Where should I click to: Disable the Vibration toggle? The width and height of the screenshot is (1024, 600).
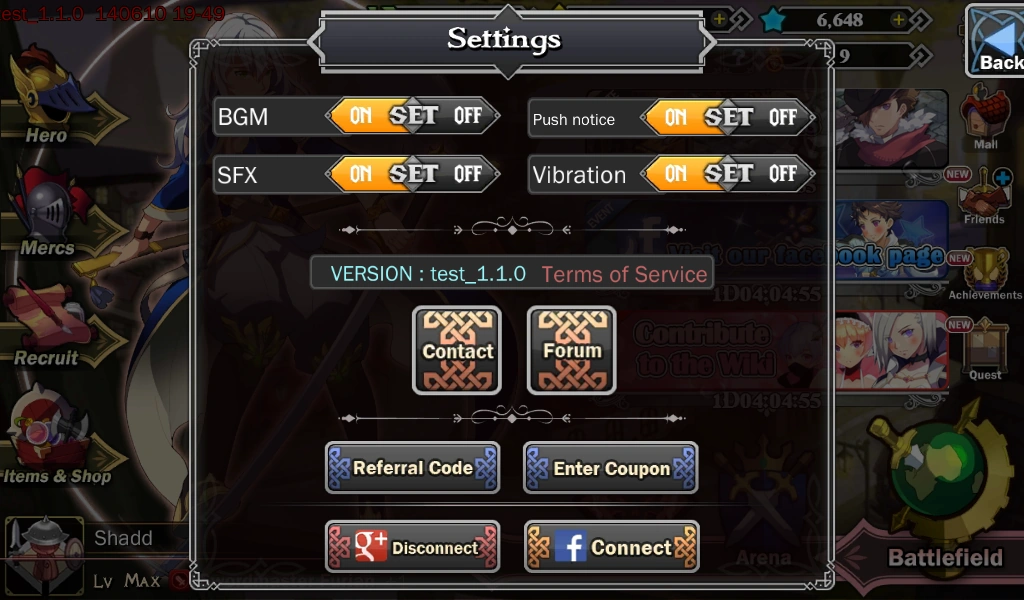coord(782,174)
